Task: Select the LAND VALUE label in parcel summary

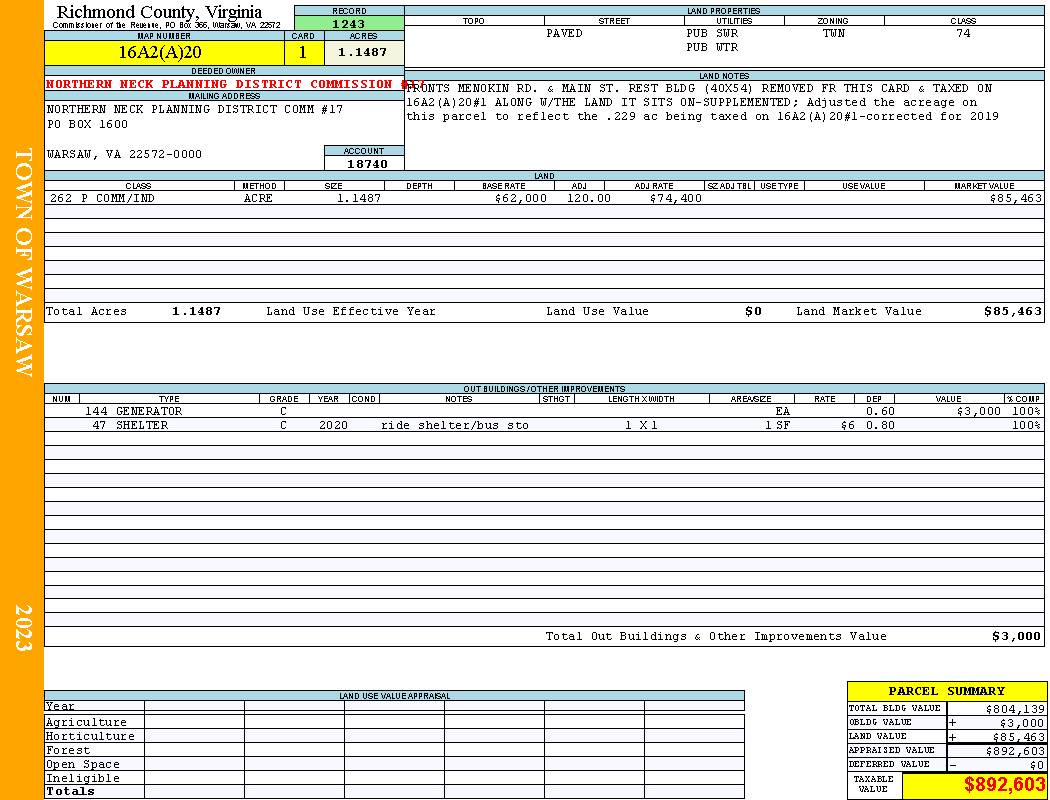Action: (x=877, y=736)
